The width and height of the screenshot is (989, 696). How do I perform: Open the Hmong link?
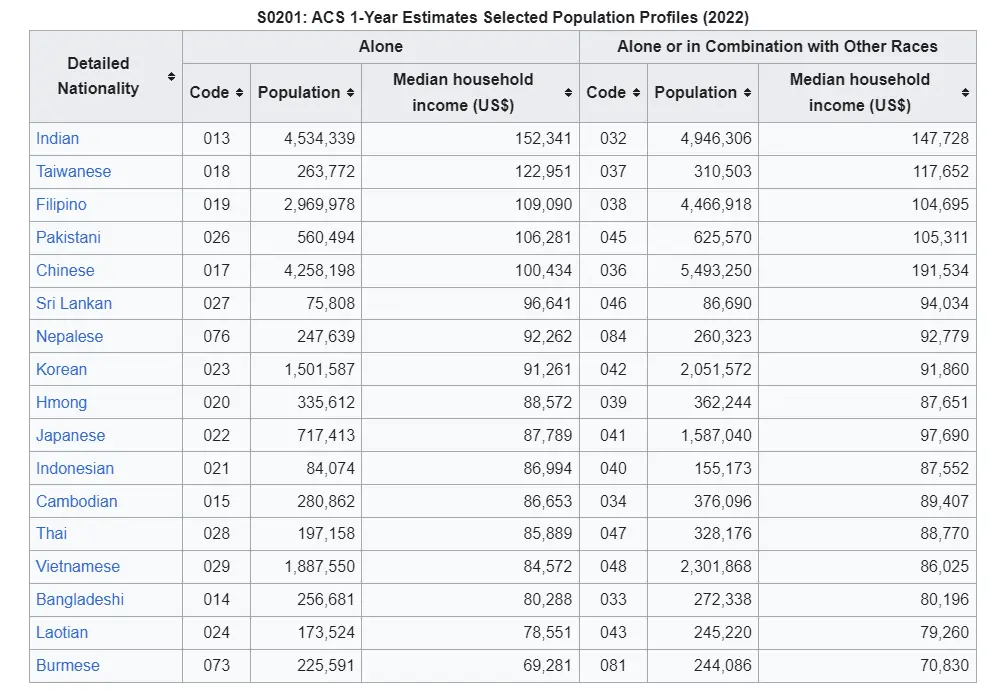click(x=62, y=402)
